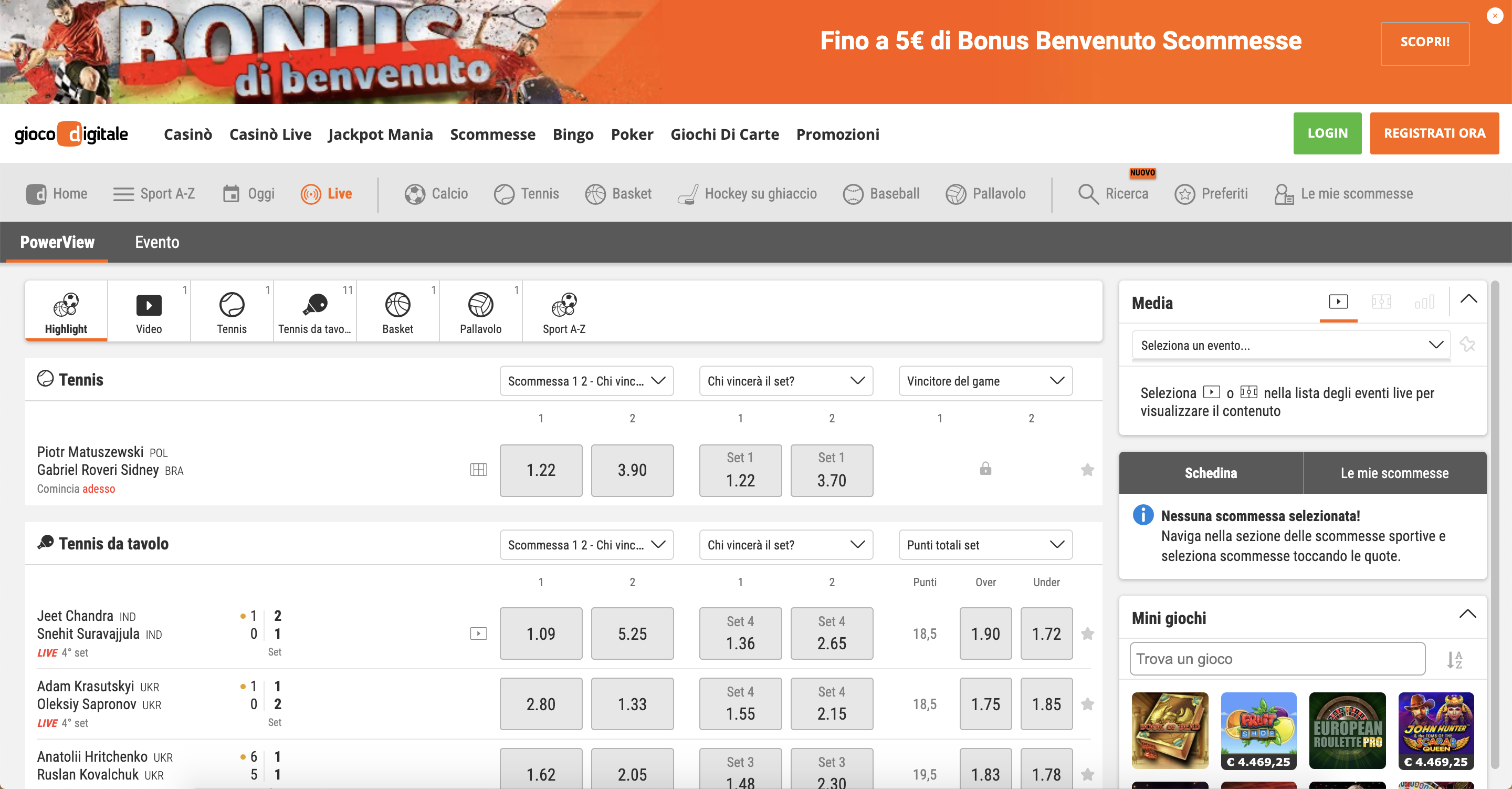Open the Baseball live events

(x=881, y=193)
